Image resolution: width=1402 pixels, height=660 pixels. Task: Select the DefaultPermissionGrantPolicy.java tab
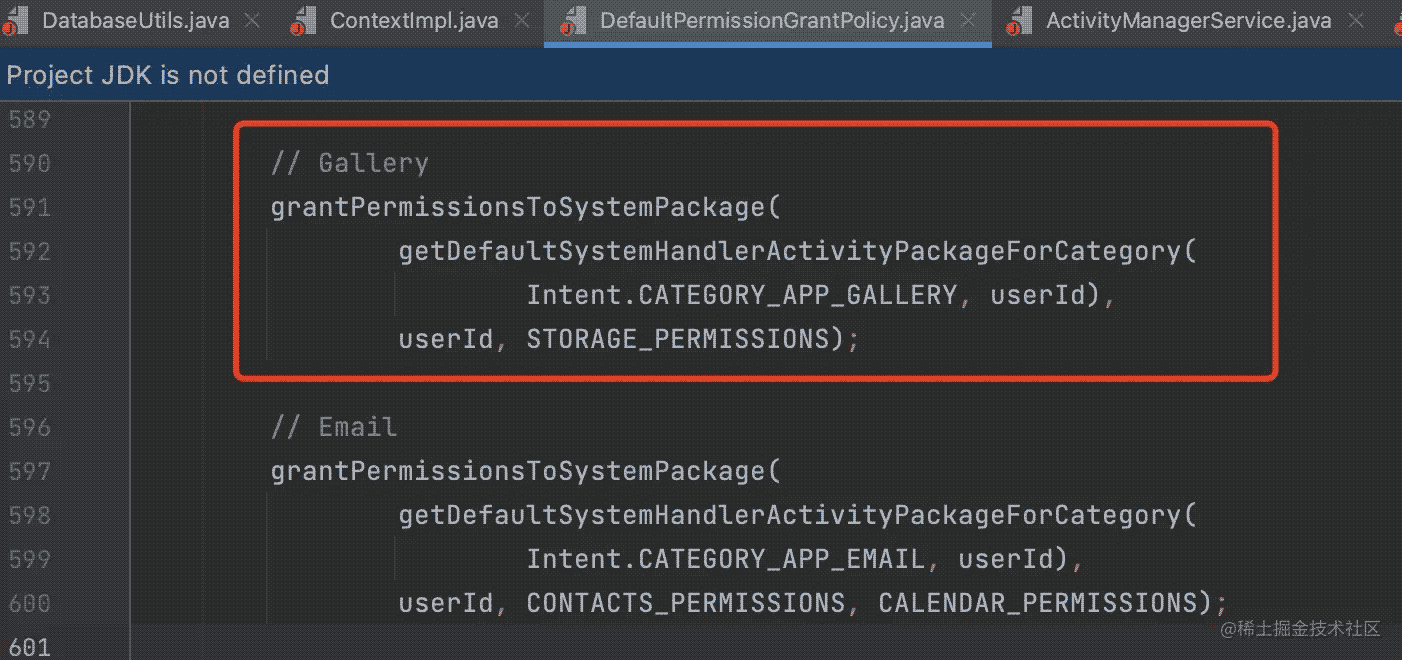[x=771, y=21]
